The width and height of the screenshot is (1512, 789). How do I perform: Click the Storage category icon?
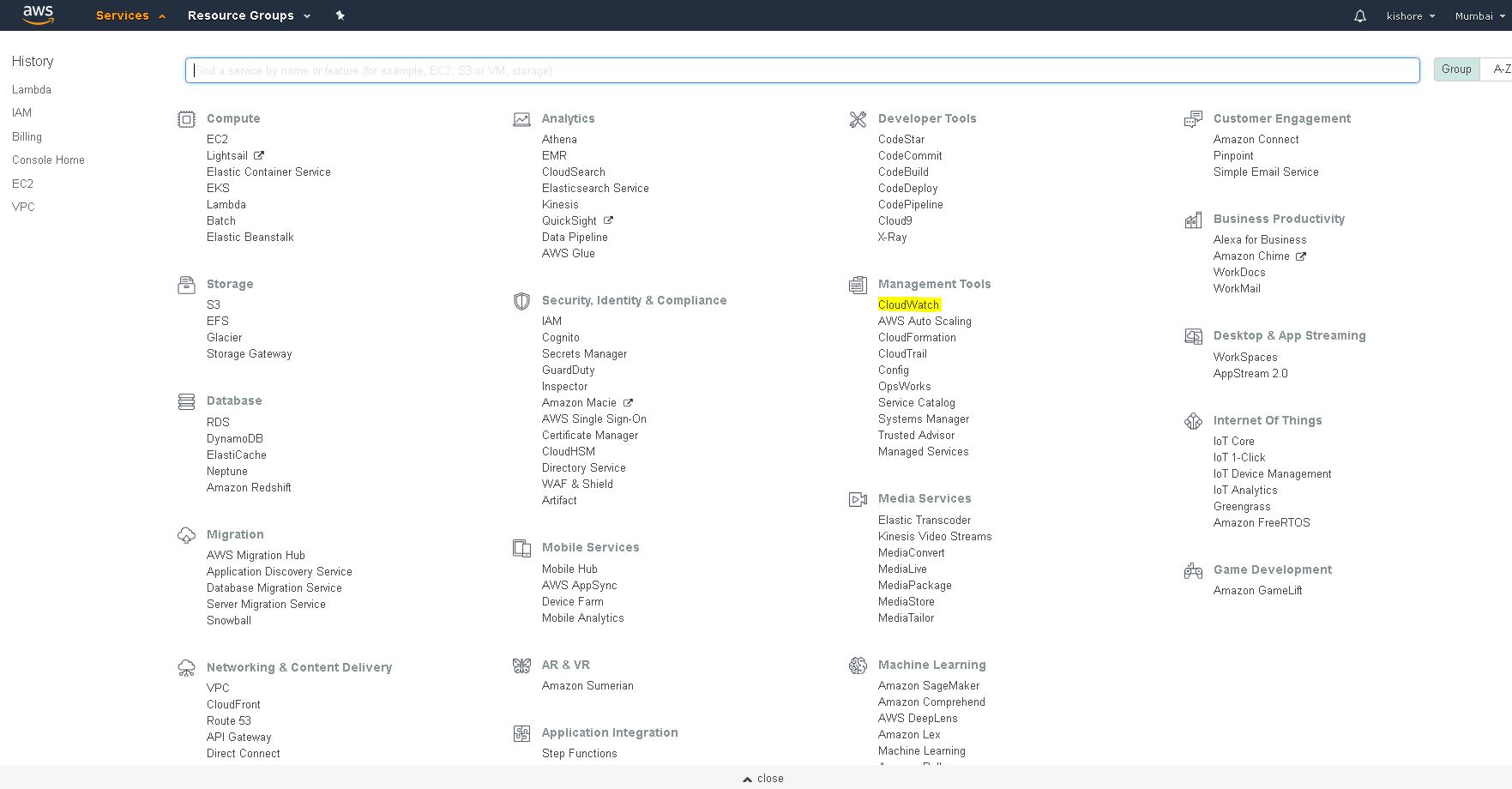pos(186,285)
